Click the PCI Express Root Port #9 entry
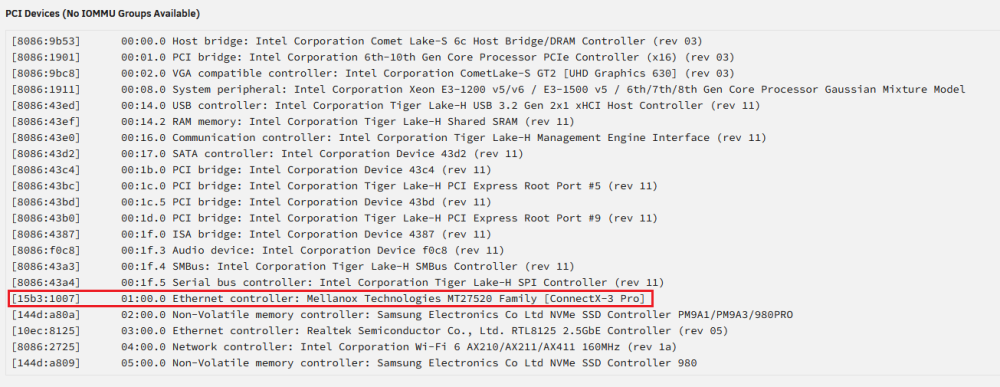This screenshot has width=1000, height=387. coord(334,218)
